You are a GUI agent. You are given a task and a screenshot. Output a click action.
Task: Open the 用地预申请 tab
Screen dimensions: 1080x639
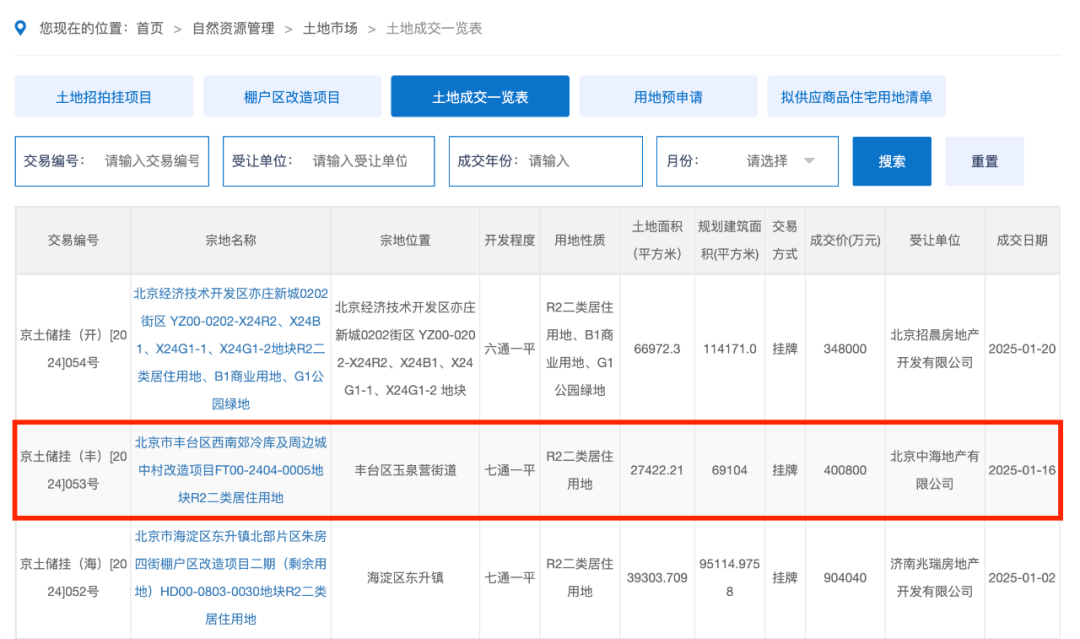[x=668, y=97]
